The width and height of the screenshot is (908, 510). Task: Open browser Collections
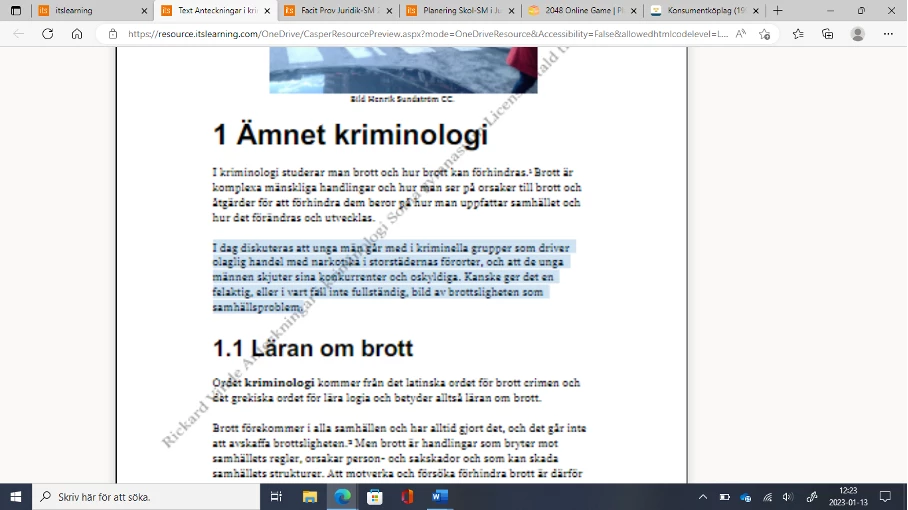coord(828,34)
